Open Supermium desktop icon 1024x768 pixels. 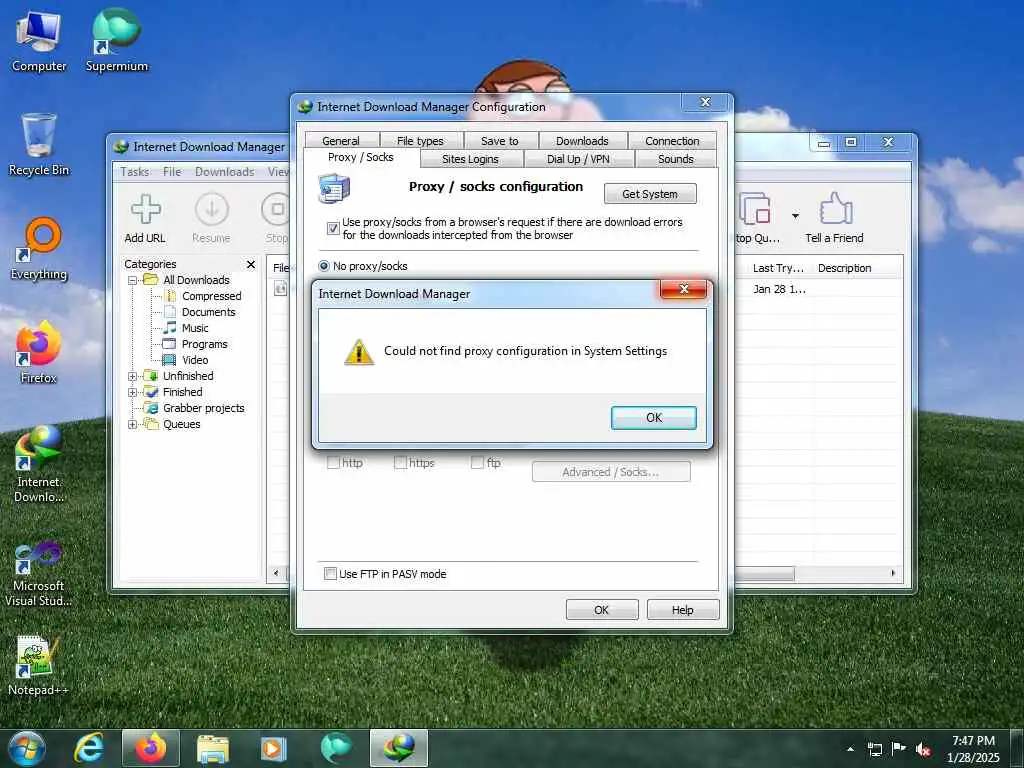tap(116, 39)
